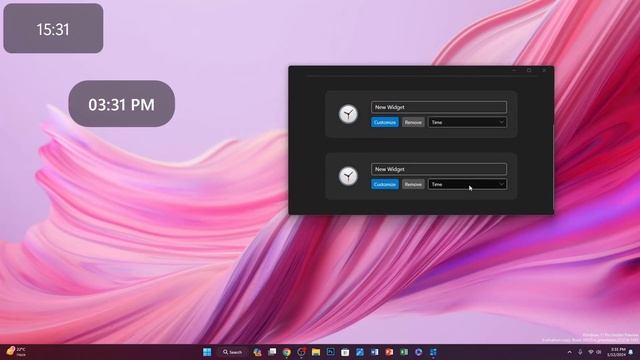Open Photoshop from the taskbar

tap(330, 352)
